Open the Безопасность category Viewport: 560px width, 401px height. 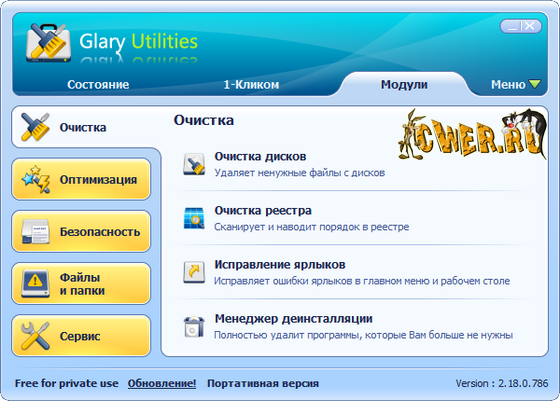tap(81, 231)
